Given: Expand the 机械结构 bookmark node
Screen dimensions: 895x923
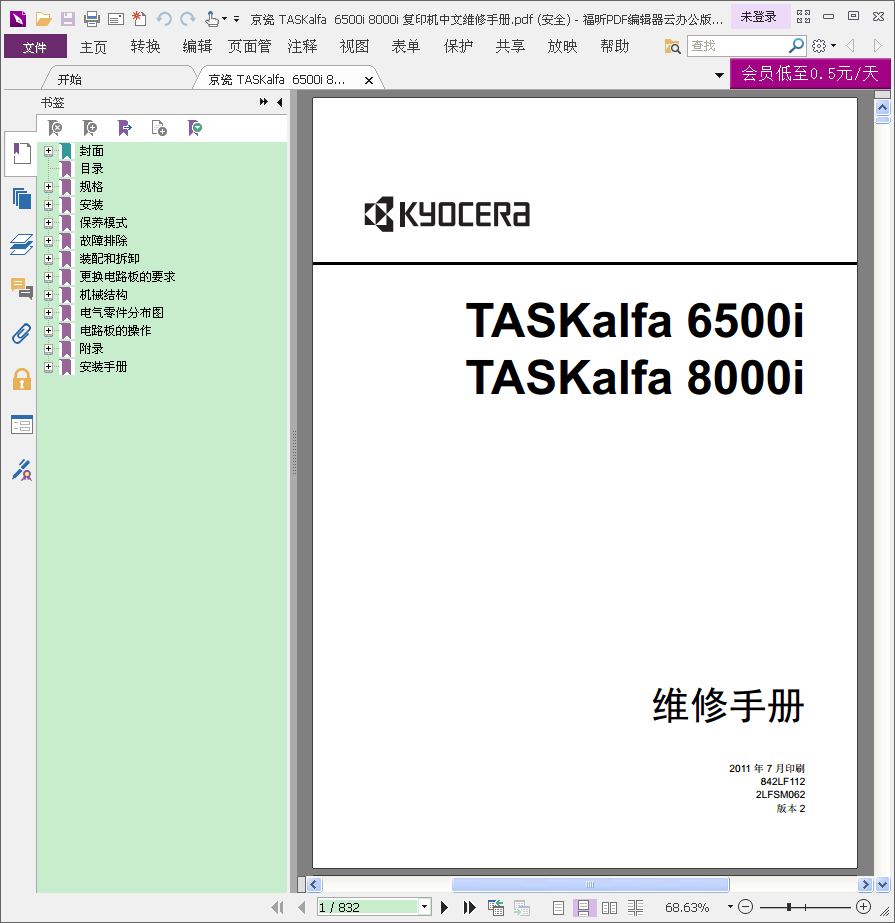Looking at the screenshot, I should (x=48, y=294).
